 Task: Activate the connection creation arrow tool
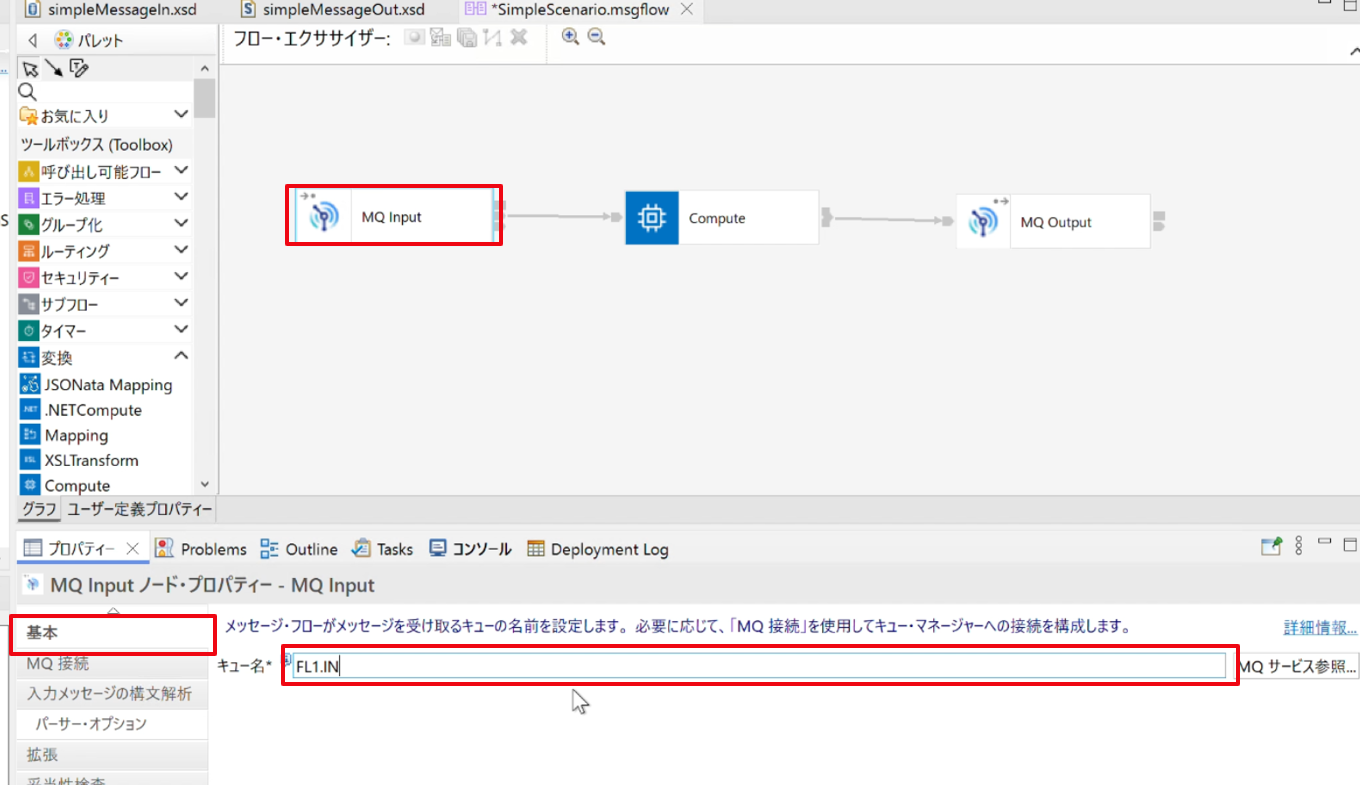click(x=53, y=68)
